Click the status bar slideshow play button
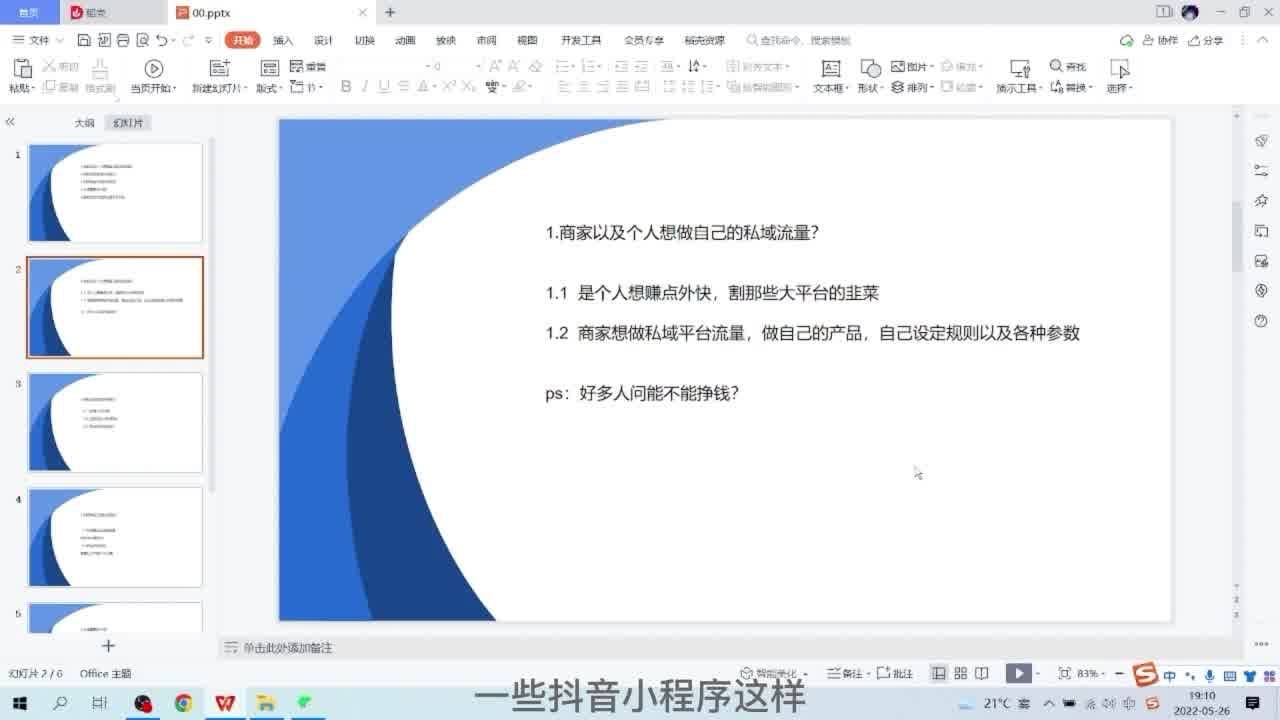The width and height of the screenshot is (1280, 720). tap(1018, 674)
